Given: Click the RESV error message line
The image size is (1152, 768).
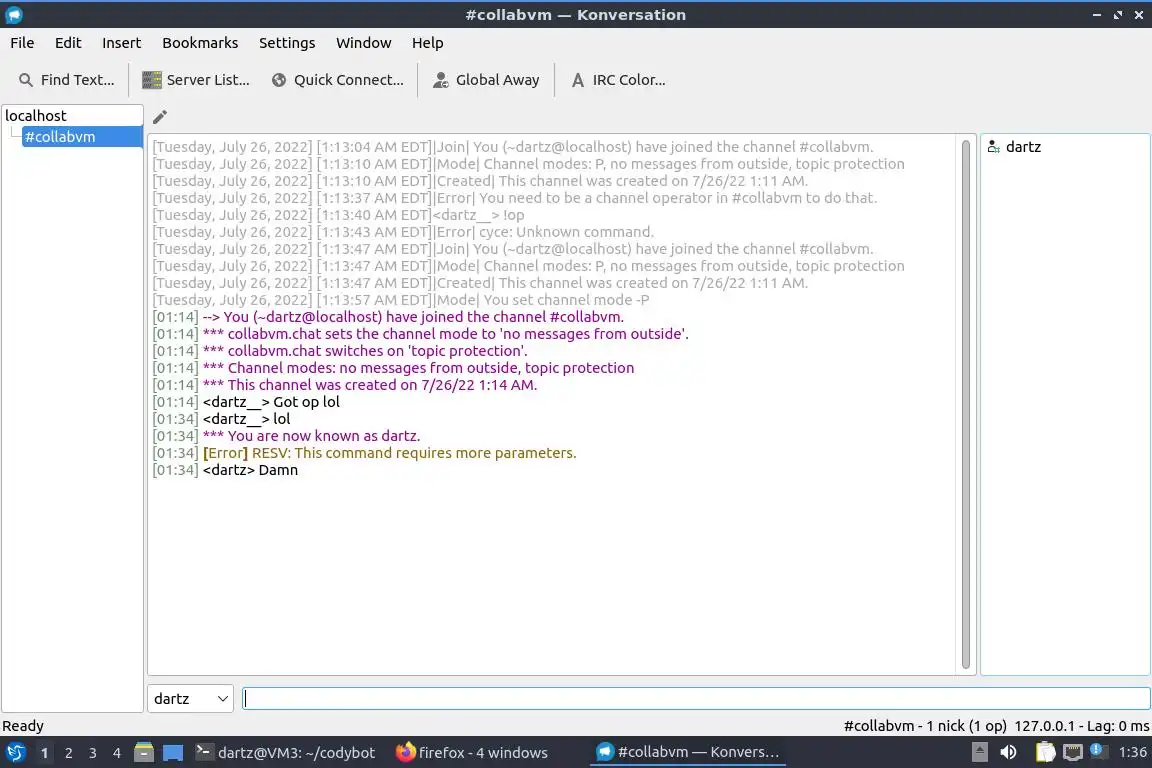Looking at the screenshot, I should click(364, 453).
